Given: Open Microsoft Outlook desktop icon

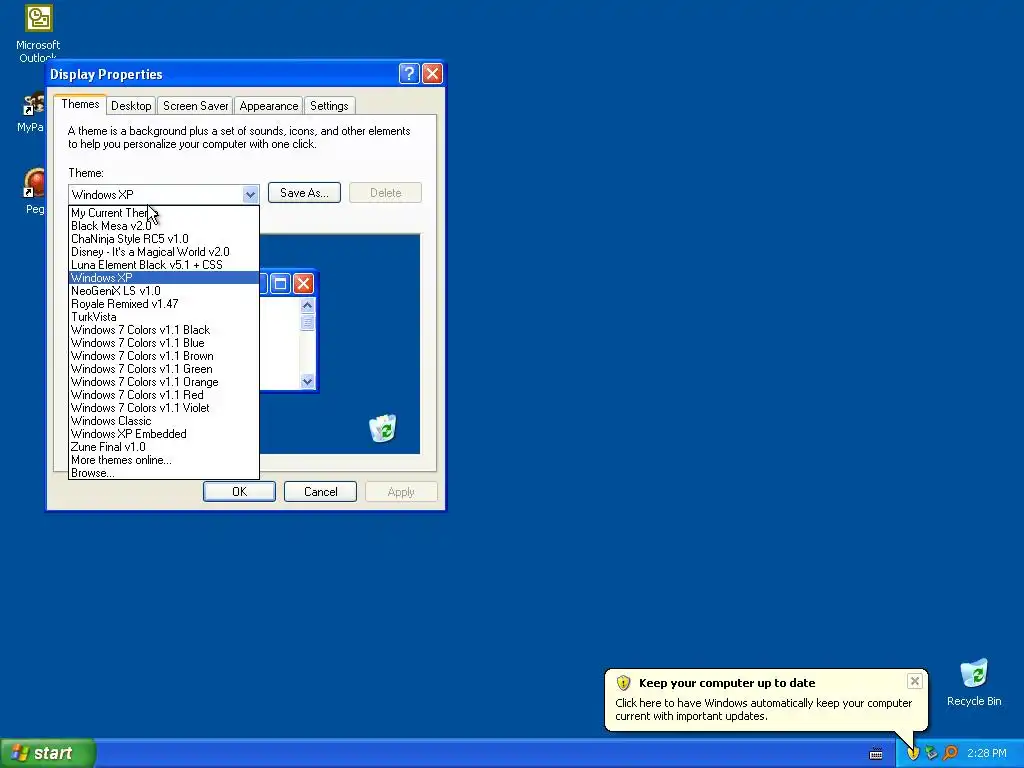Looking at the screenshot, I should 38,33.
